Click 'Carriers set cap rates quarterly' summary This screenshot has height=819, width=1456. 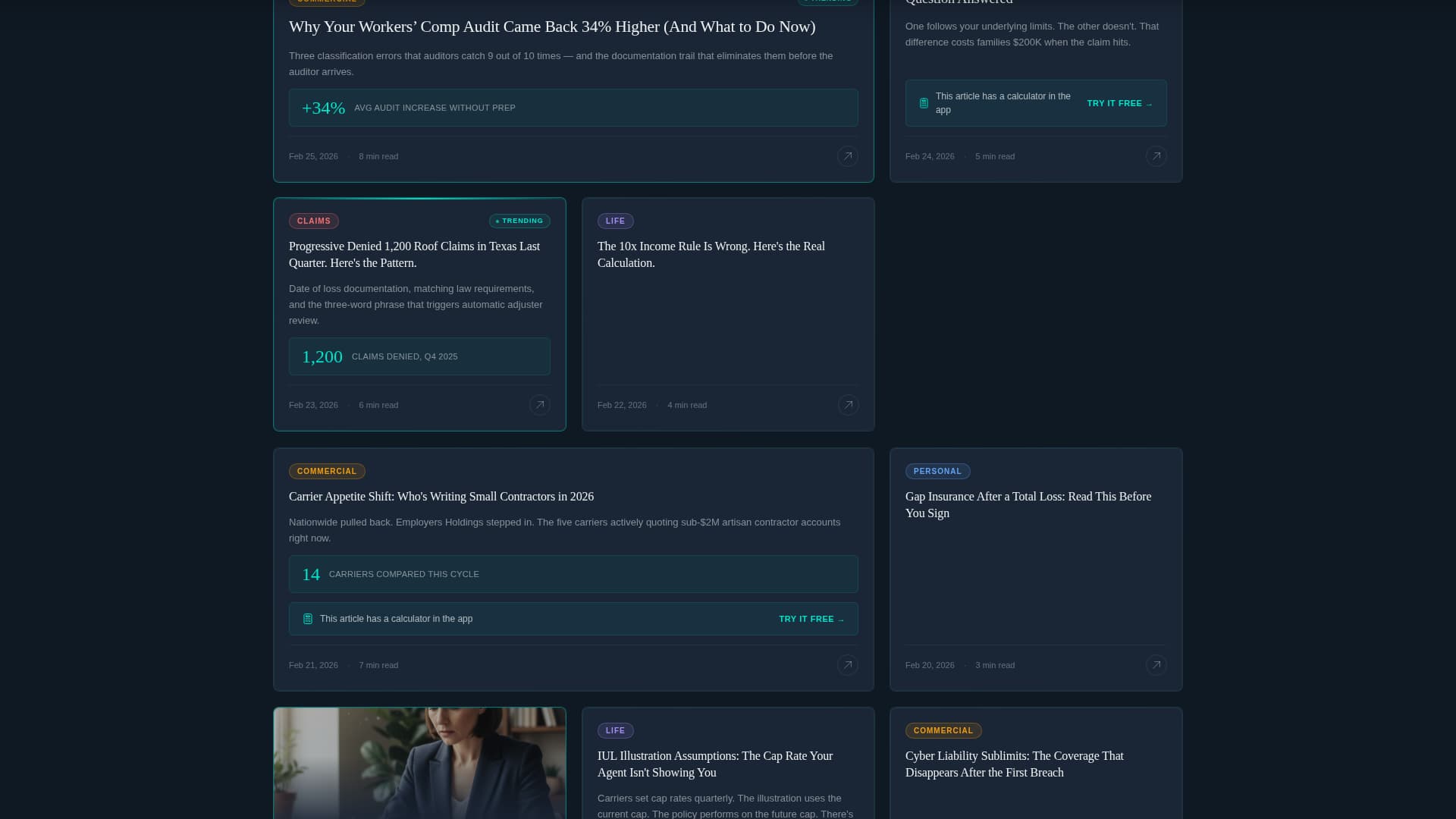coord(726,806)
